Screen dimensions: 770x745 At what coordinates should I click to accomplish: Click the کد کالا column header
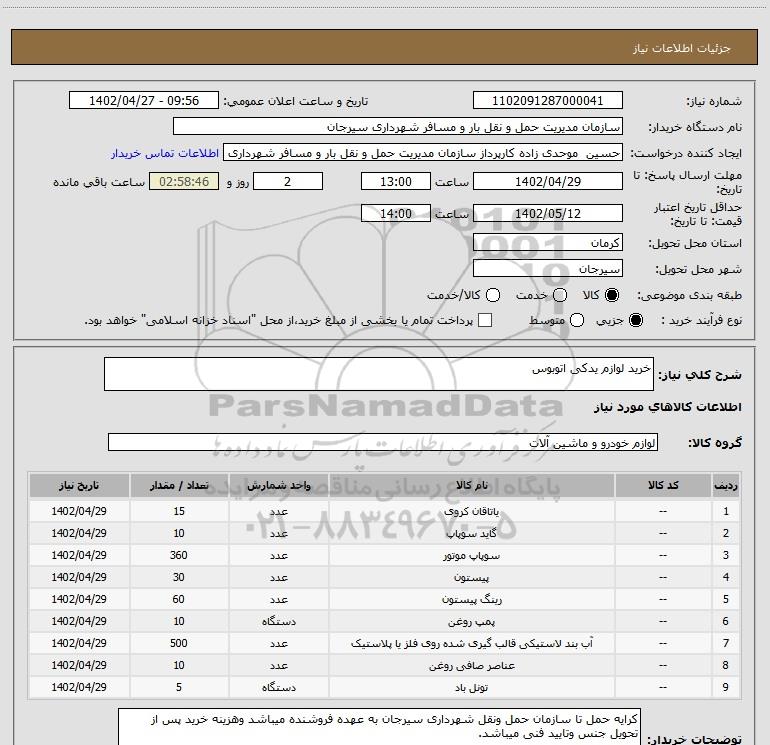(663, 485)
